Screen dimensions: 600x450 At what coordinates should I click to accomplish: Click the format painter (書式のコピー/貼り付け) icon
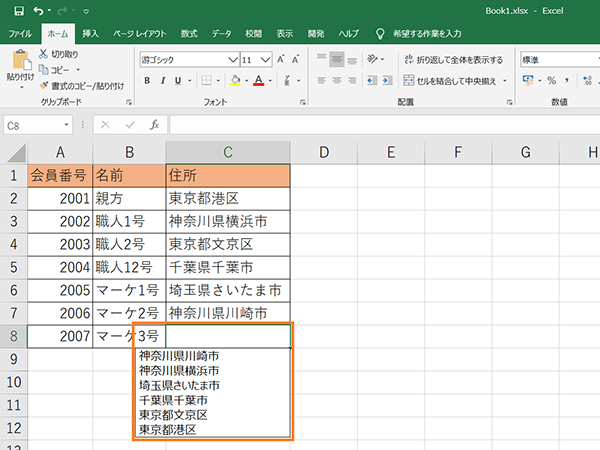click(43, 85)
